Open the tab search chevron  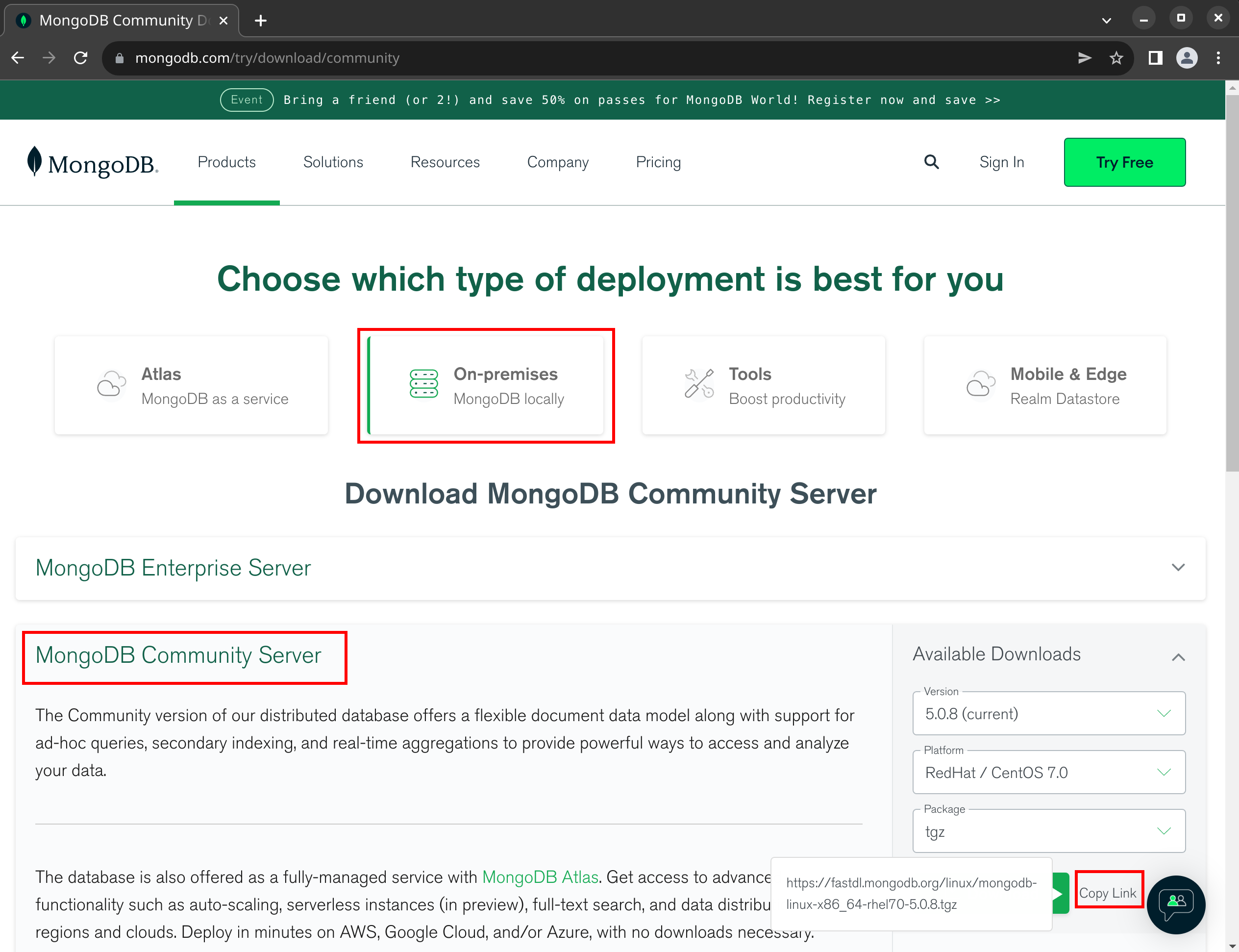tap(1106, 21)
